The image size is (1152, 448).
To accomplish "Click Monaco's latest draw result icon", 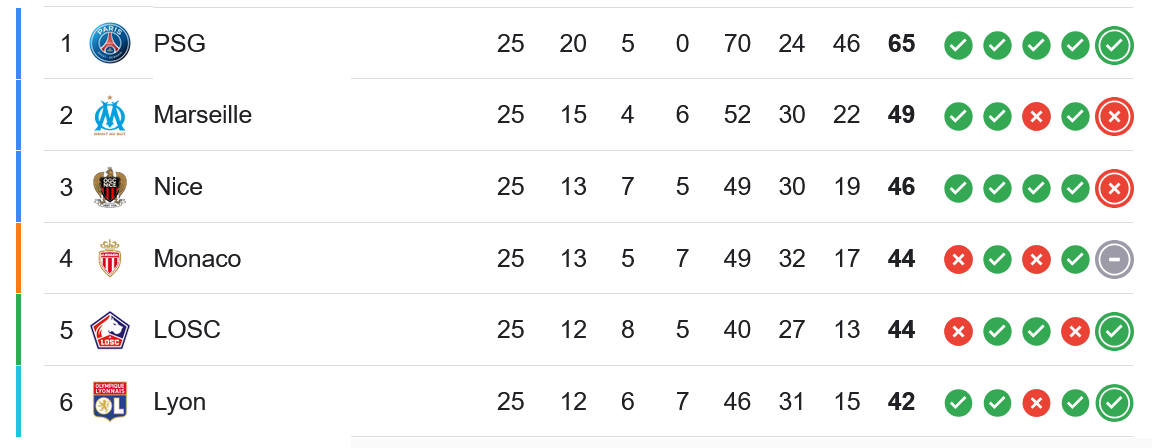I will [1114, 260].
